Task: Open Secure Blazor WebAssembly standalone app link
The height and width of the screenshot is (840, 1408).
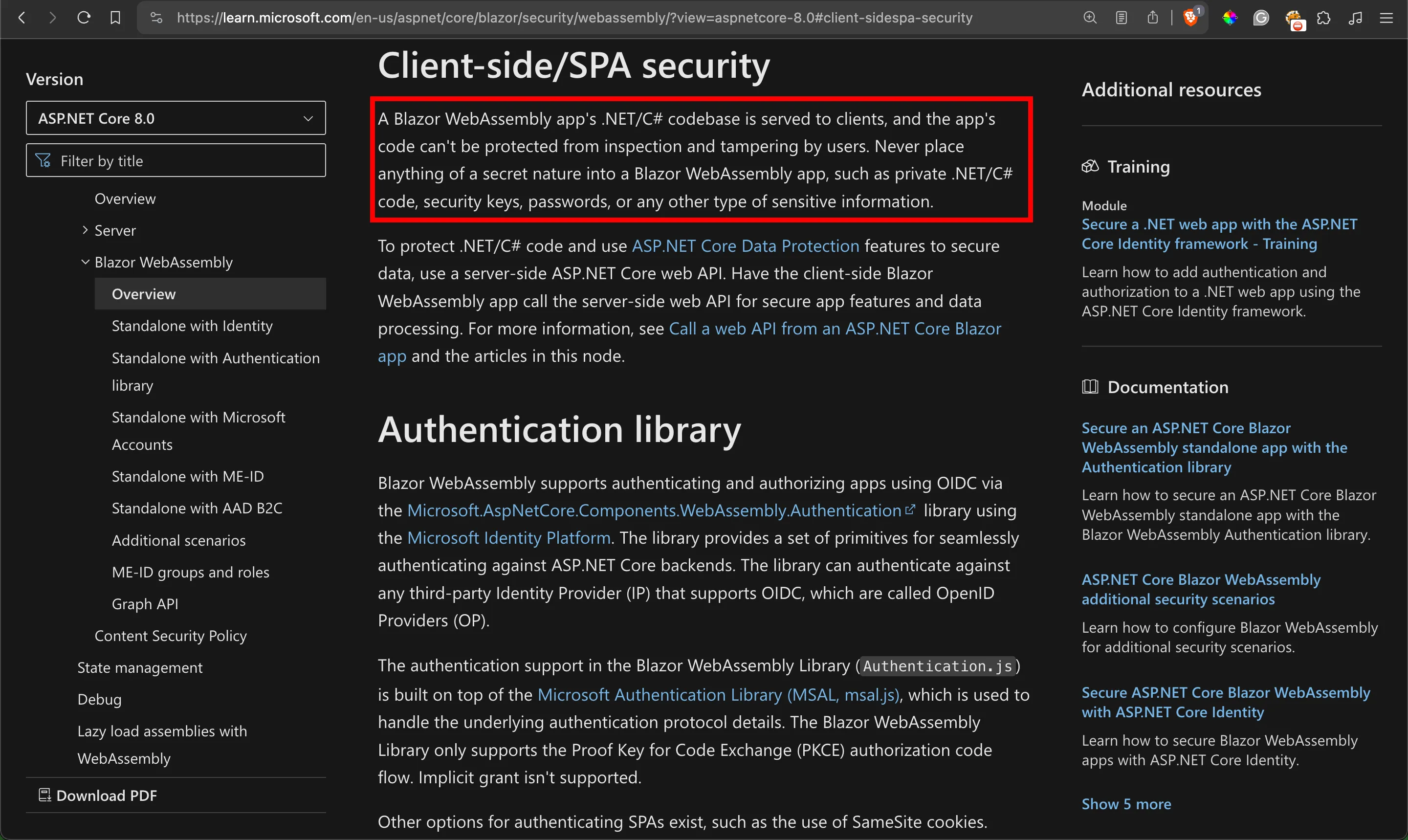Action: pyautogui.click(x=1214, y=447)
